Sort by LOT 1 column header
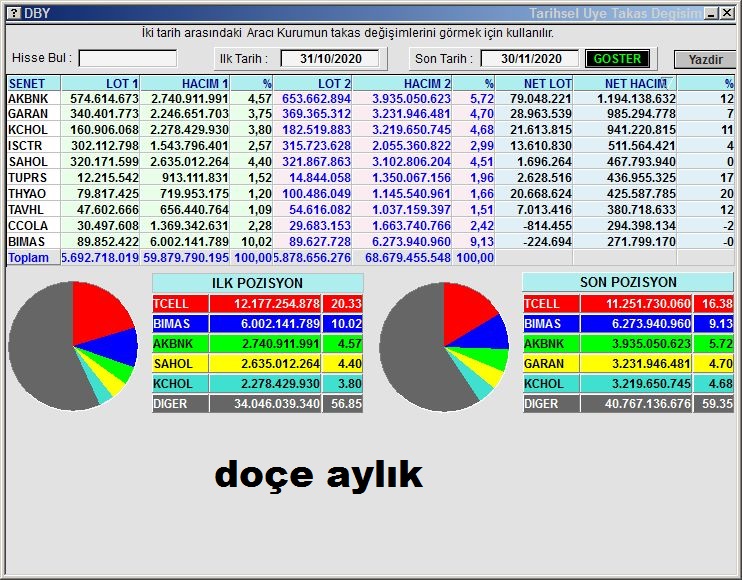Screen dimensions: 742x580 100,84
